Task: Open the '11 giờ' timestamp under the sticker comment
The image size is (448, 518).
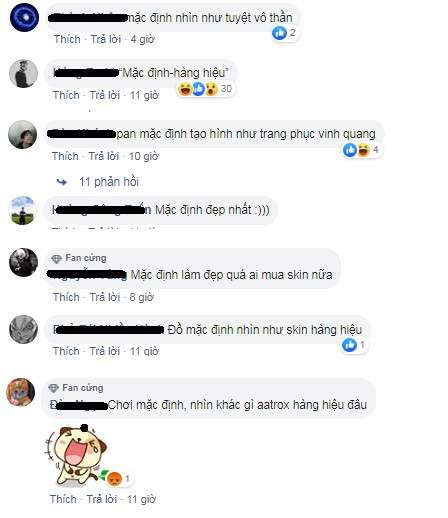Action: [x=141, y=499]
